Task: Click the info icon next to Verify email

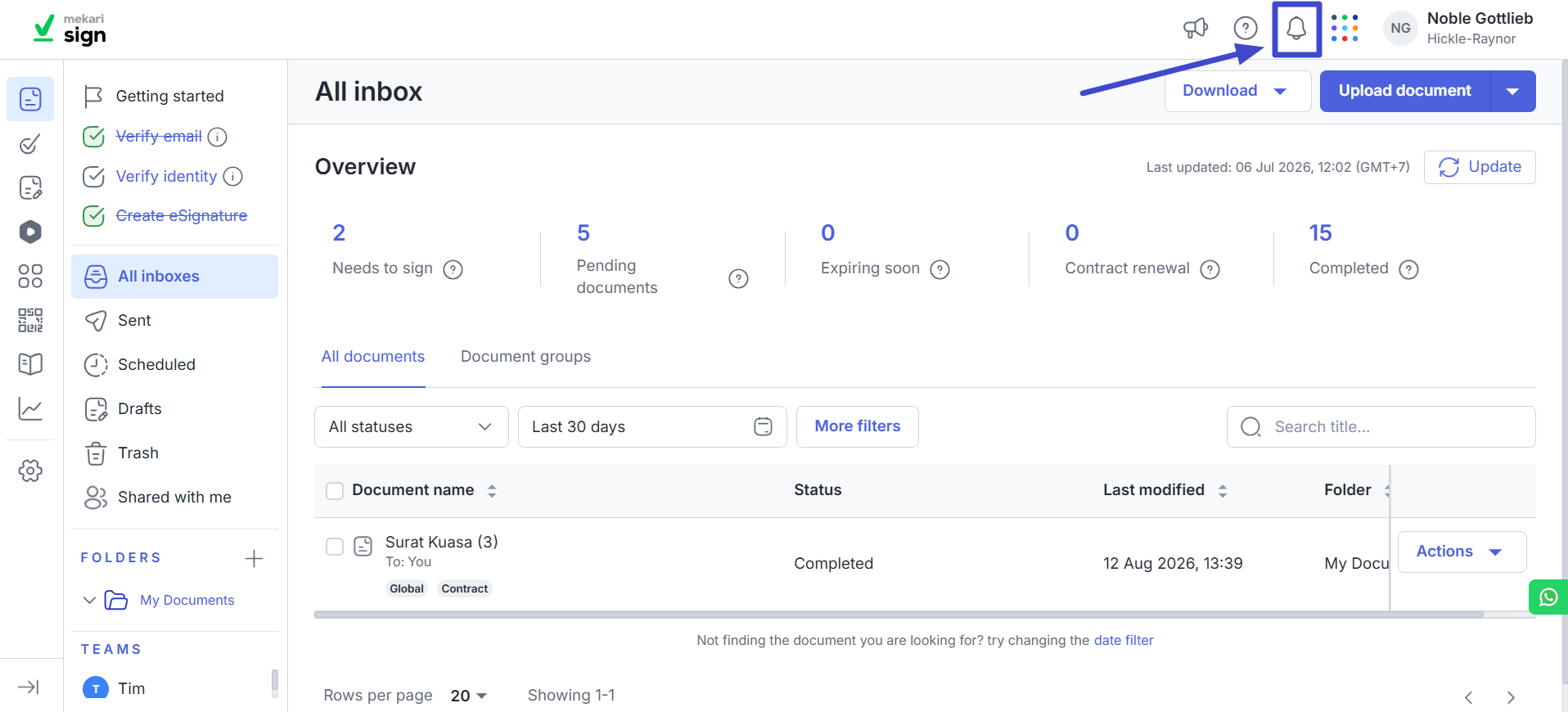Action: (217, 137)
